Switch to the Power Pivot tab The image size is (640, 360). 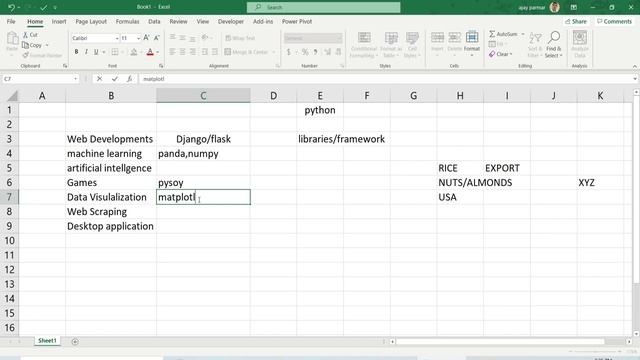297,21
